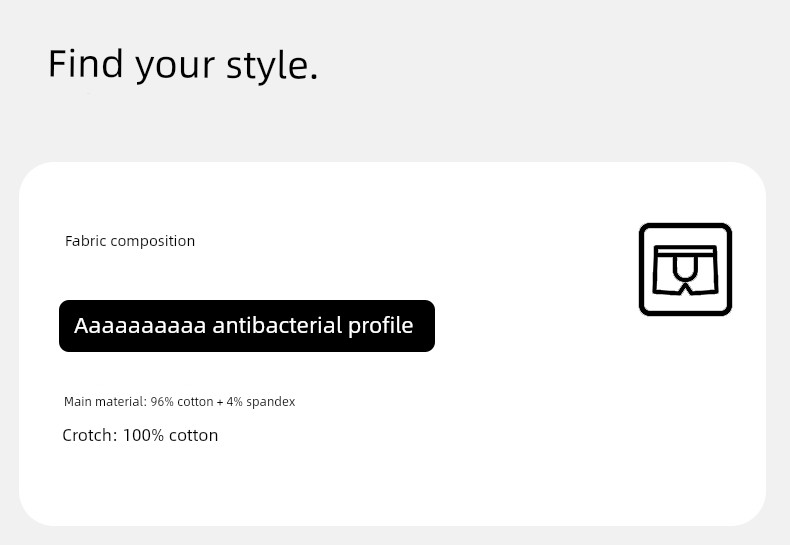Select the 'Find your style.' heading
Screen dimensions: 790x545
183,64
